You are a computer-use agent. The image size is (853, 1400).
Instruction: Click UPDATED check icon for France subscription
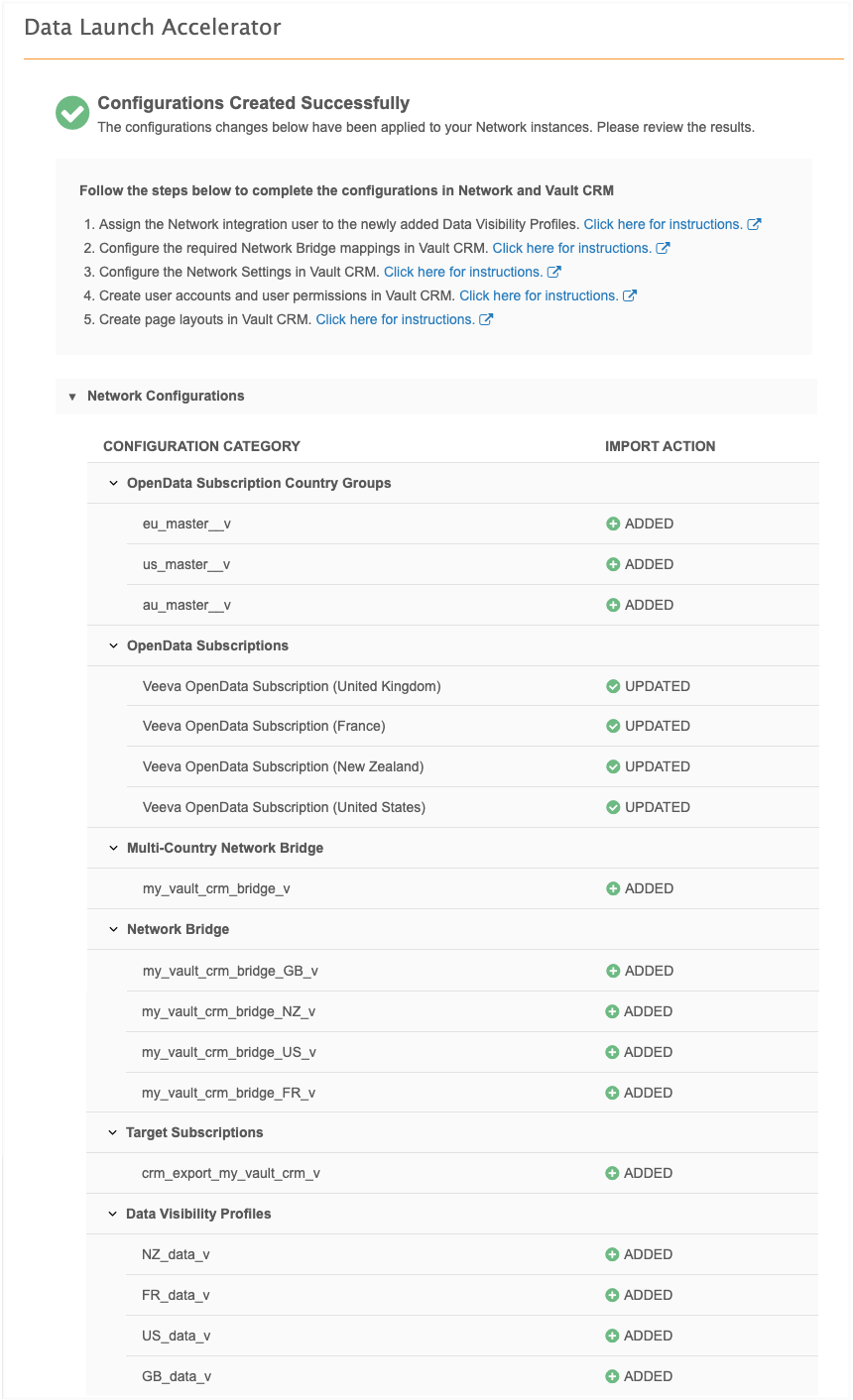[x=613, y=726]
